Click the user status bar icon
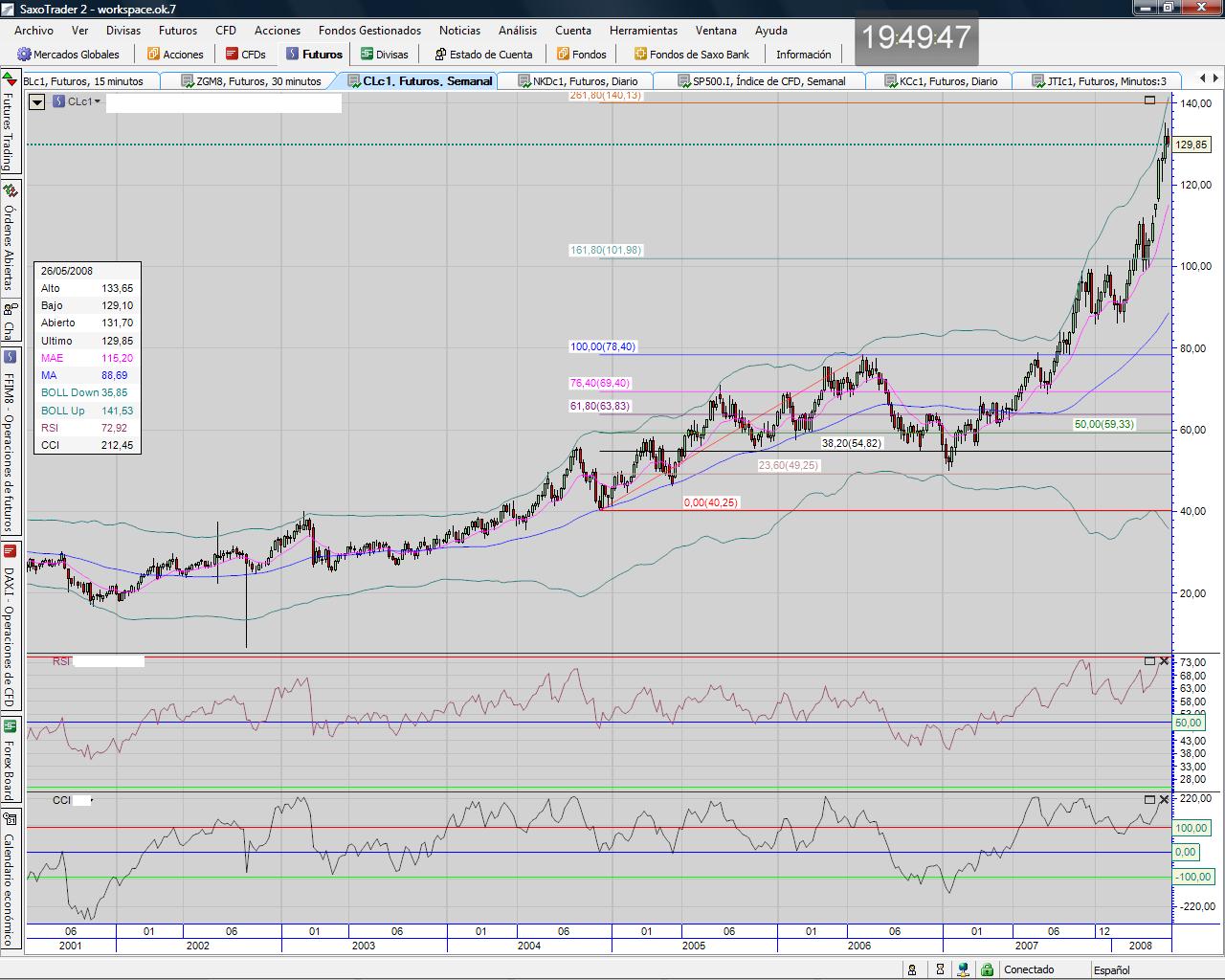This screenshot has width=1225, height=980. [x=912, y=969]
